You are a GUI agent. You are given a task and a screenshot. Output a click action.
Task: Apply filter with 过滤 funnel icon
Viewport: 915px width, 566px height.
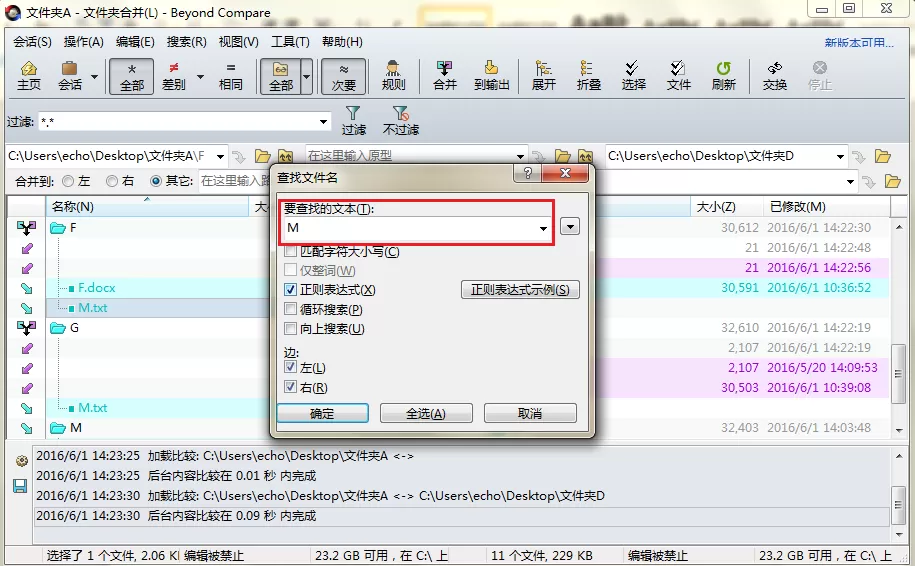[x=354, y=121]
